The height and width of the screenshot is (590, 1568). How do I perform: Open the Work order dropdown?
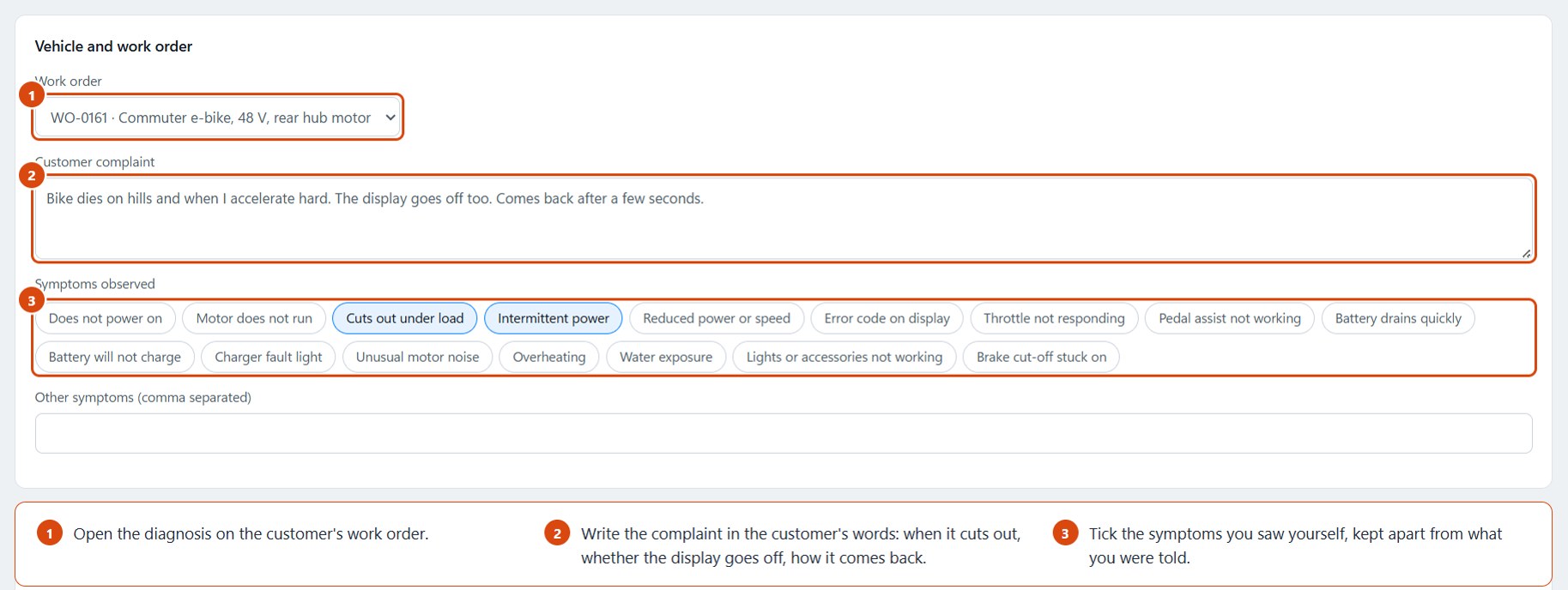(x=218, y=117)
